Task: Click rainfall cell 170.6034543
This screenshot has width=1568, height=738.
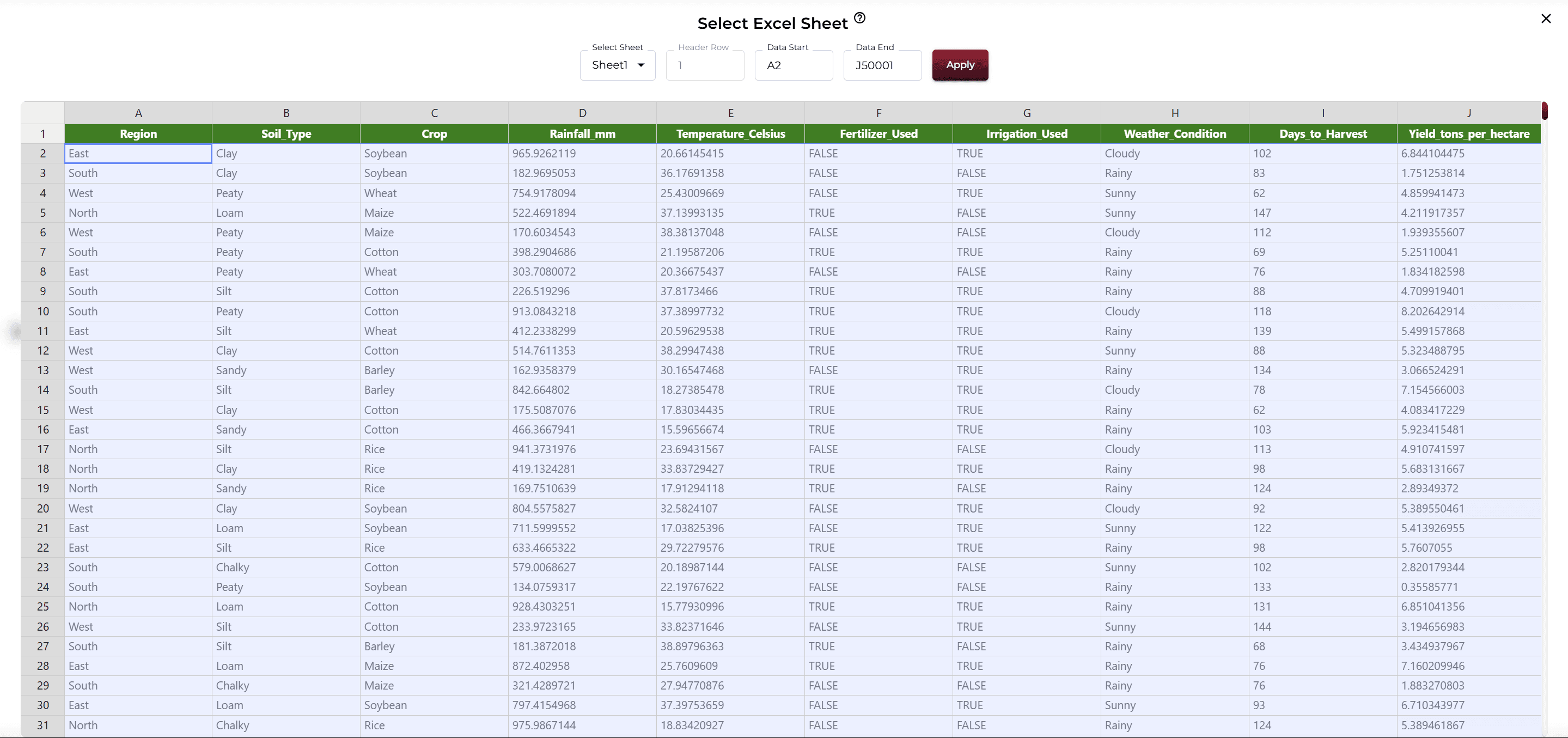Action: click(583, 232)
